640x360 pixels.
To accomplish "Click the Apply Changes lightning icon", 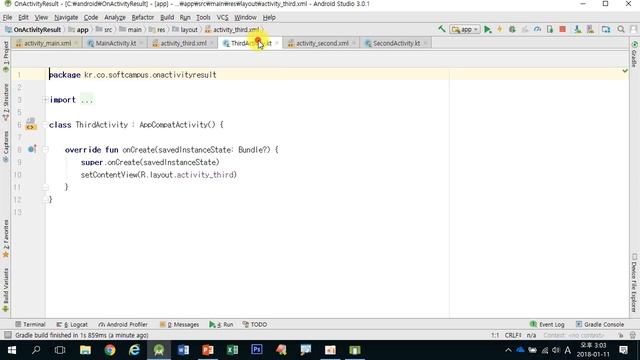I will (499, 29).
